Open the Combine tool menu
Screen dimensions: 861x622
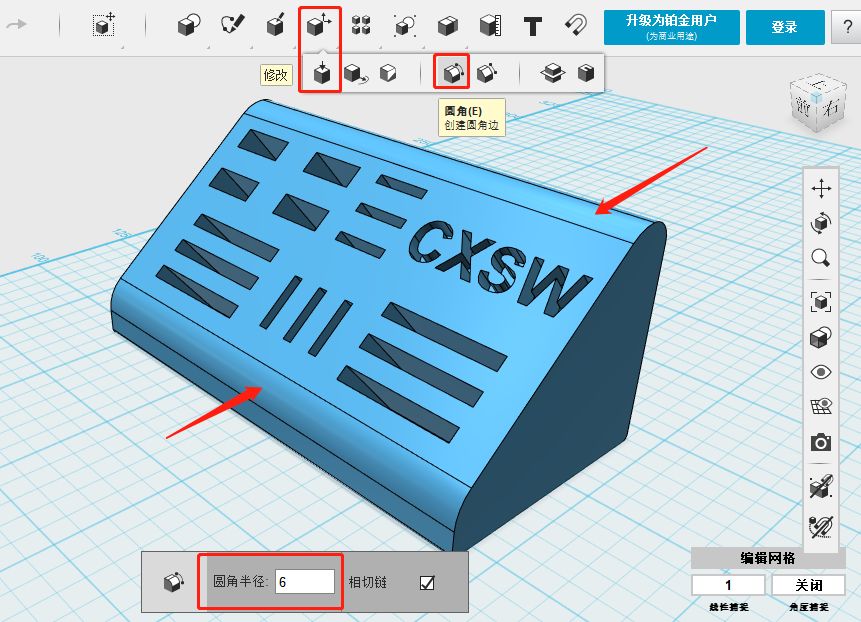[448, 26]
